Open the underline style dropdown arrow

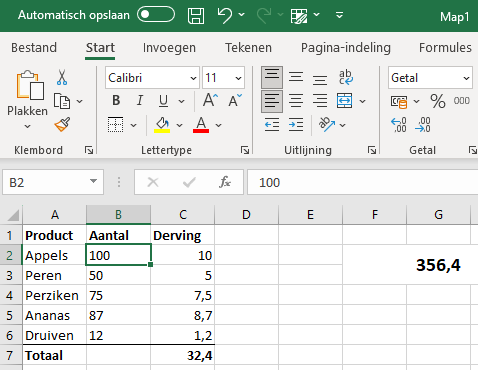pos(181,101)
